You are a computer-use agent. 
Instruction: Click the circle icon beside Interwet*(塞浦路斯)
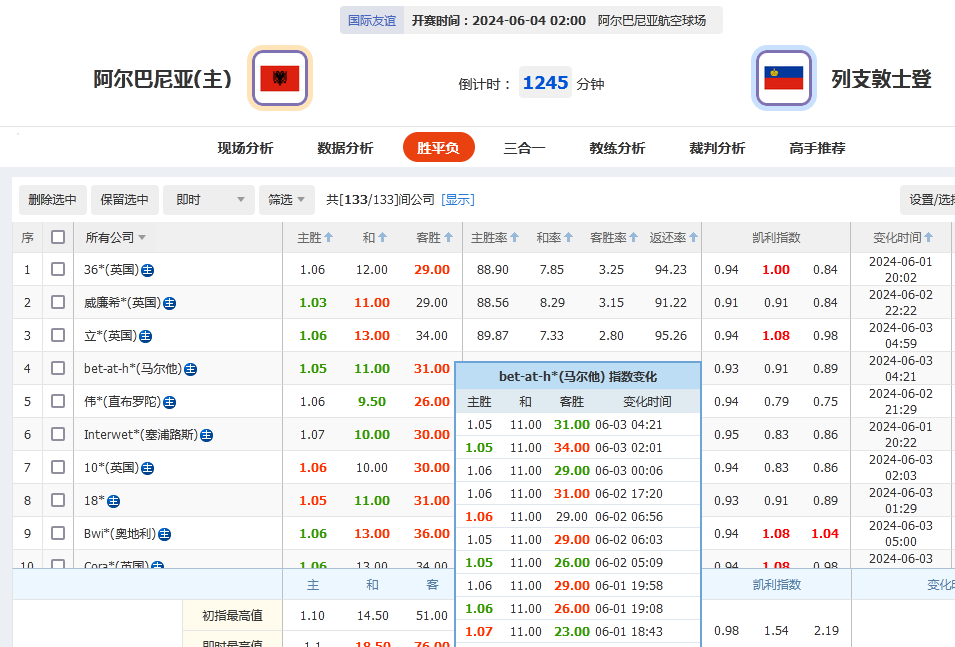click(206, 434)
